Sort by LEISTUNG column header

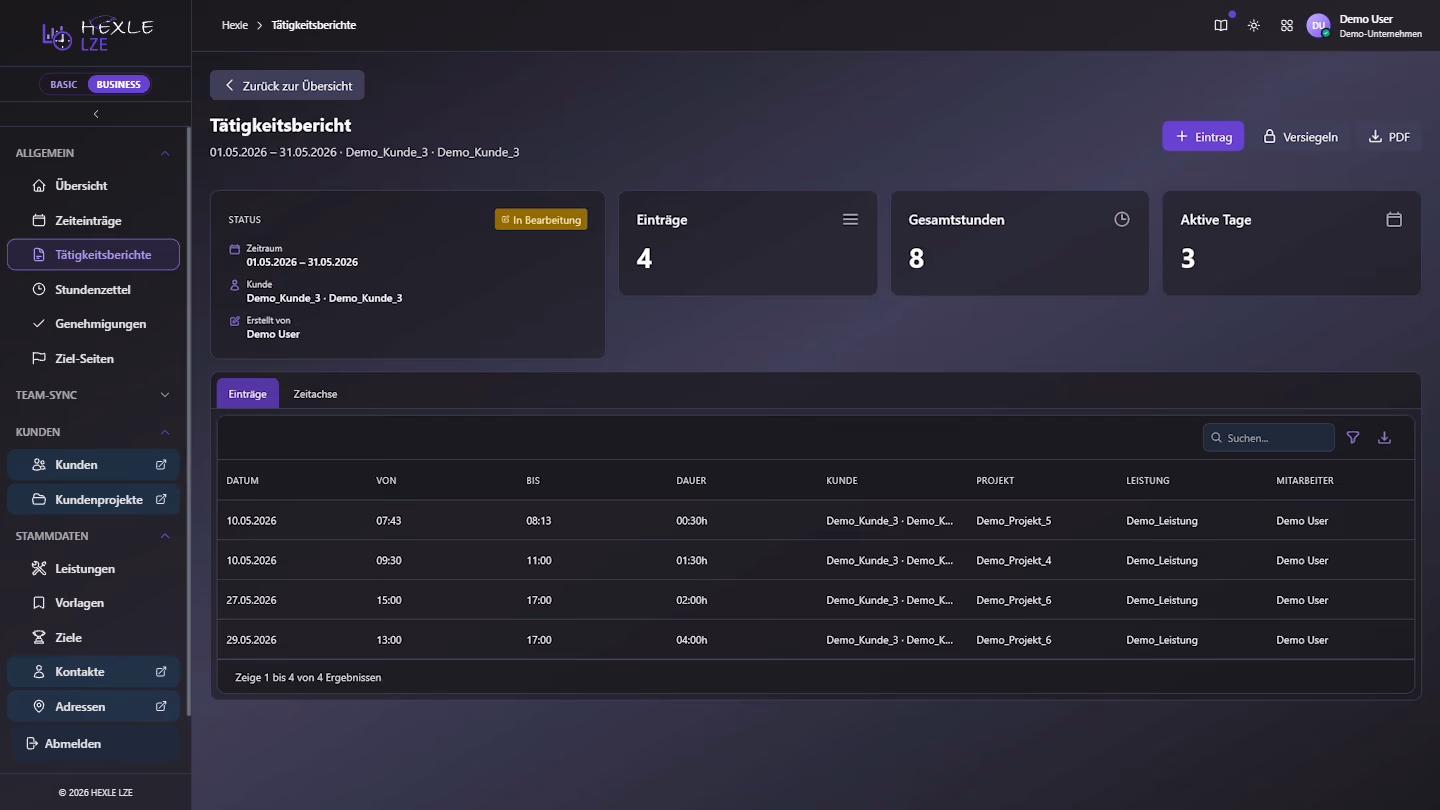(1148, 481)
